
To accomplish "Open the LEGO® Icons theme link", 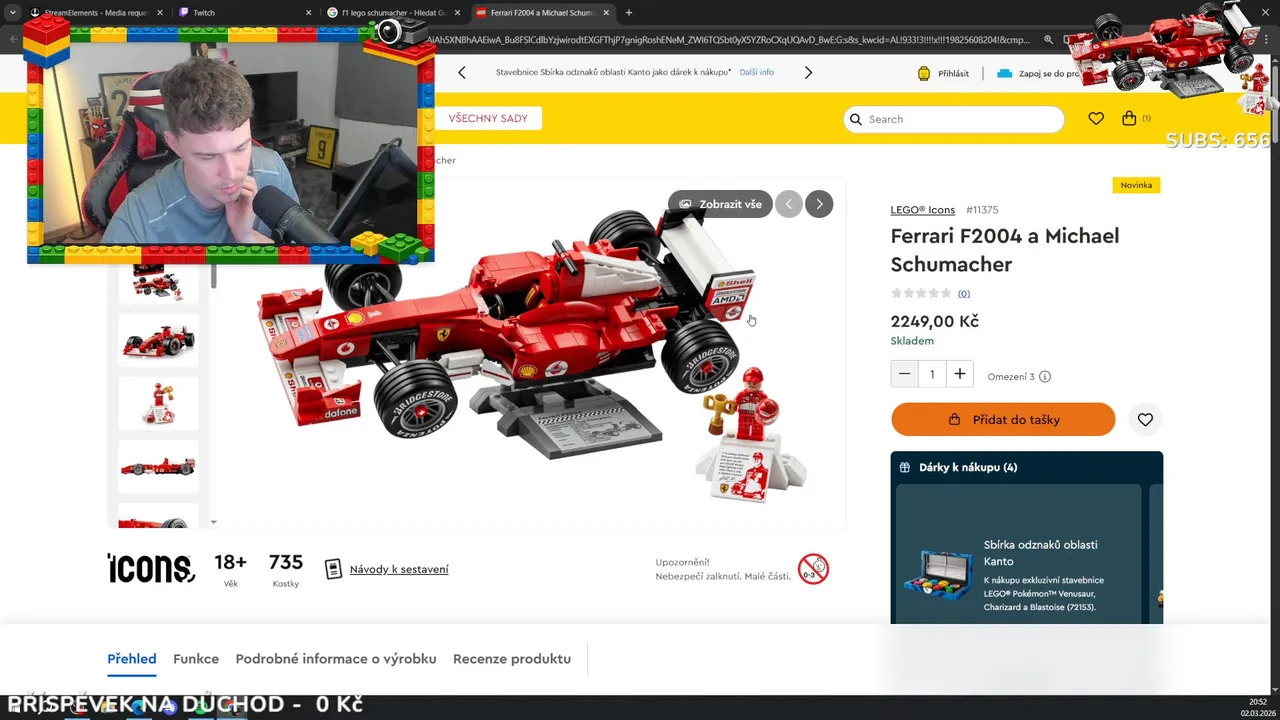I will point(923,210).
